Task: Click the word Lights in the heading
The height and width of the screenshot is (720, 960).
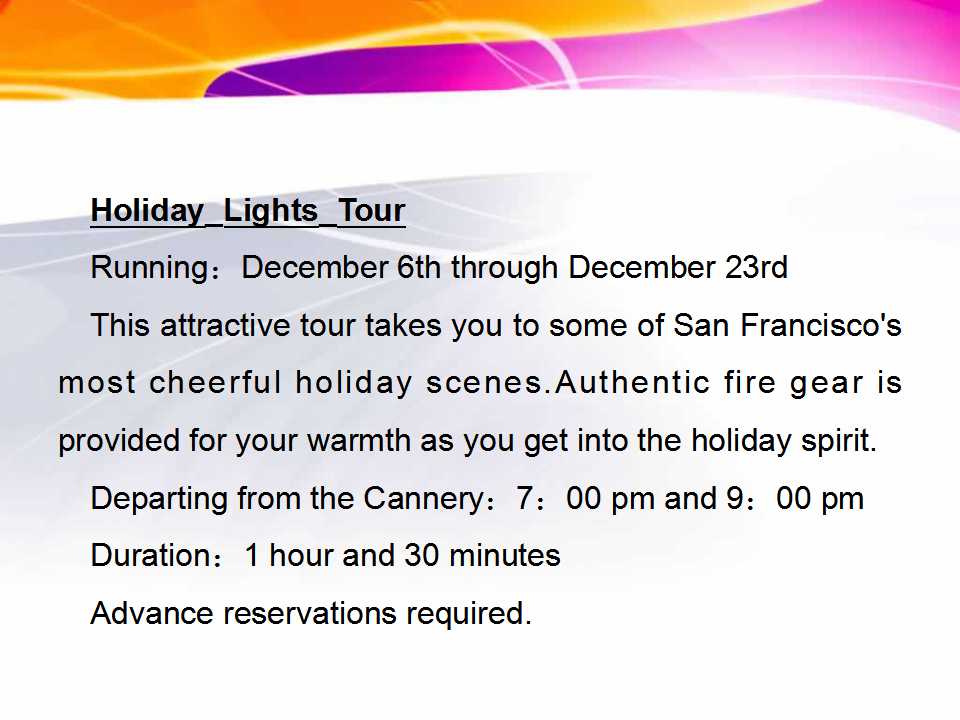Action: (x=271, y=212)
